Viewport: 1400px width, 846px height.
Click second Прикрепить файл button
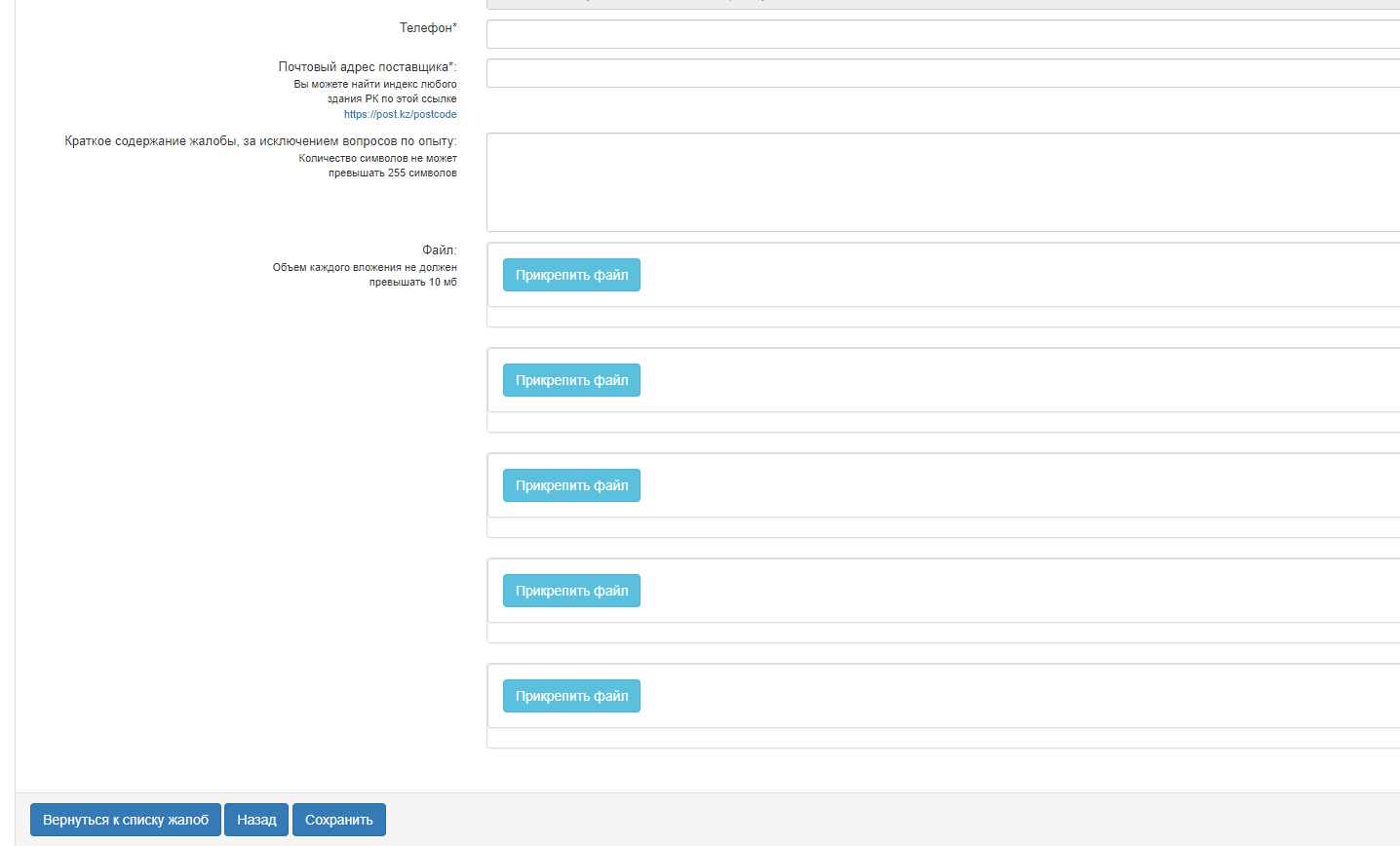tap(571, 380)
